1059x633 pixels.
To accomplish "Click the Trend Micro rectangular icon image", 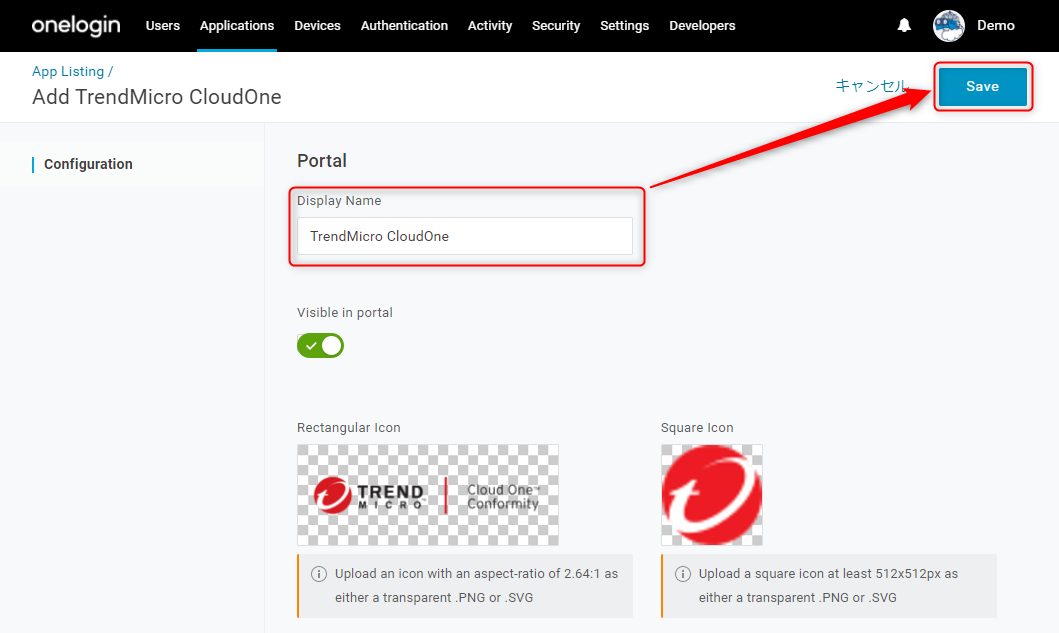I will pyautogui.click(x=428, y=495).
